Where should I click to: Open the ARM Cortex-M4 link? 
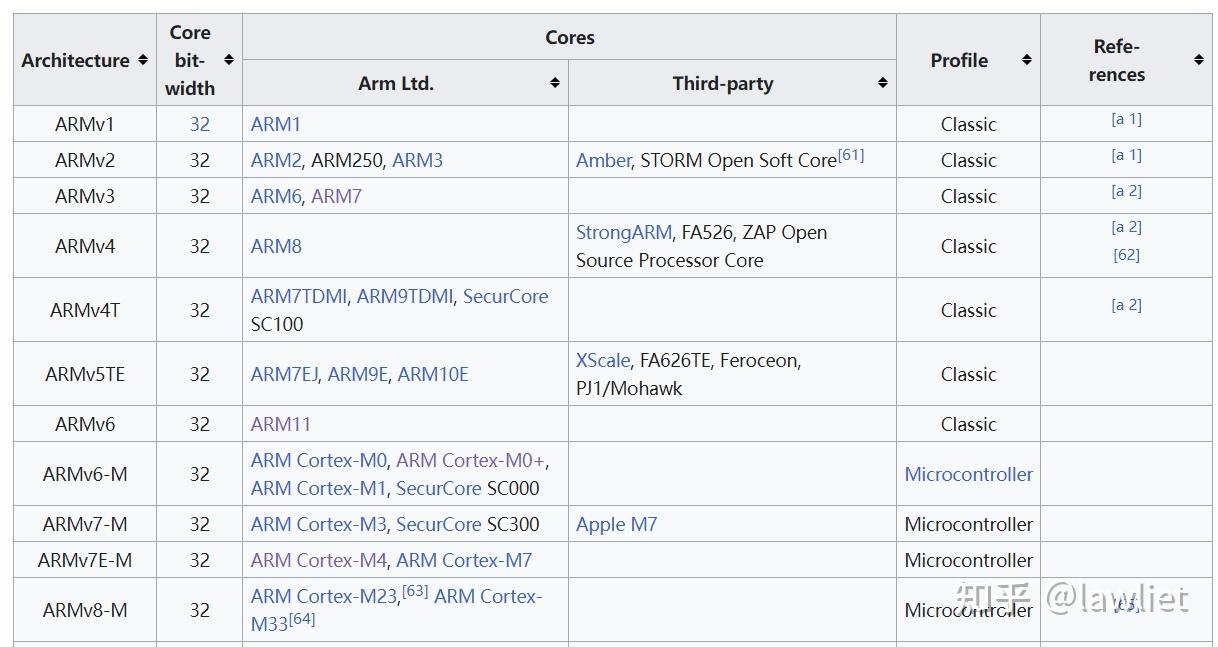click(x=318, y=560)
